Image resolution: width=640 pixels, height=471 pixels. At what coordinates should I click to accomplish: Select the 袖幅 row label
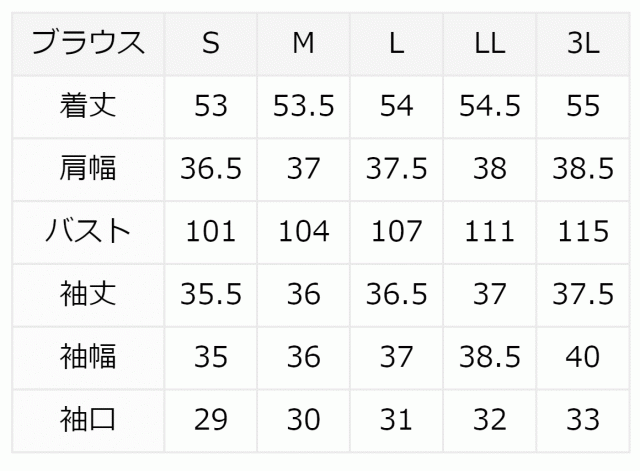[x=88, y=356]
